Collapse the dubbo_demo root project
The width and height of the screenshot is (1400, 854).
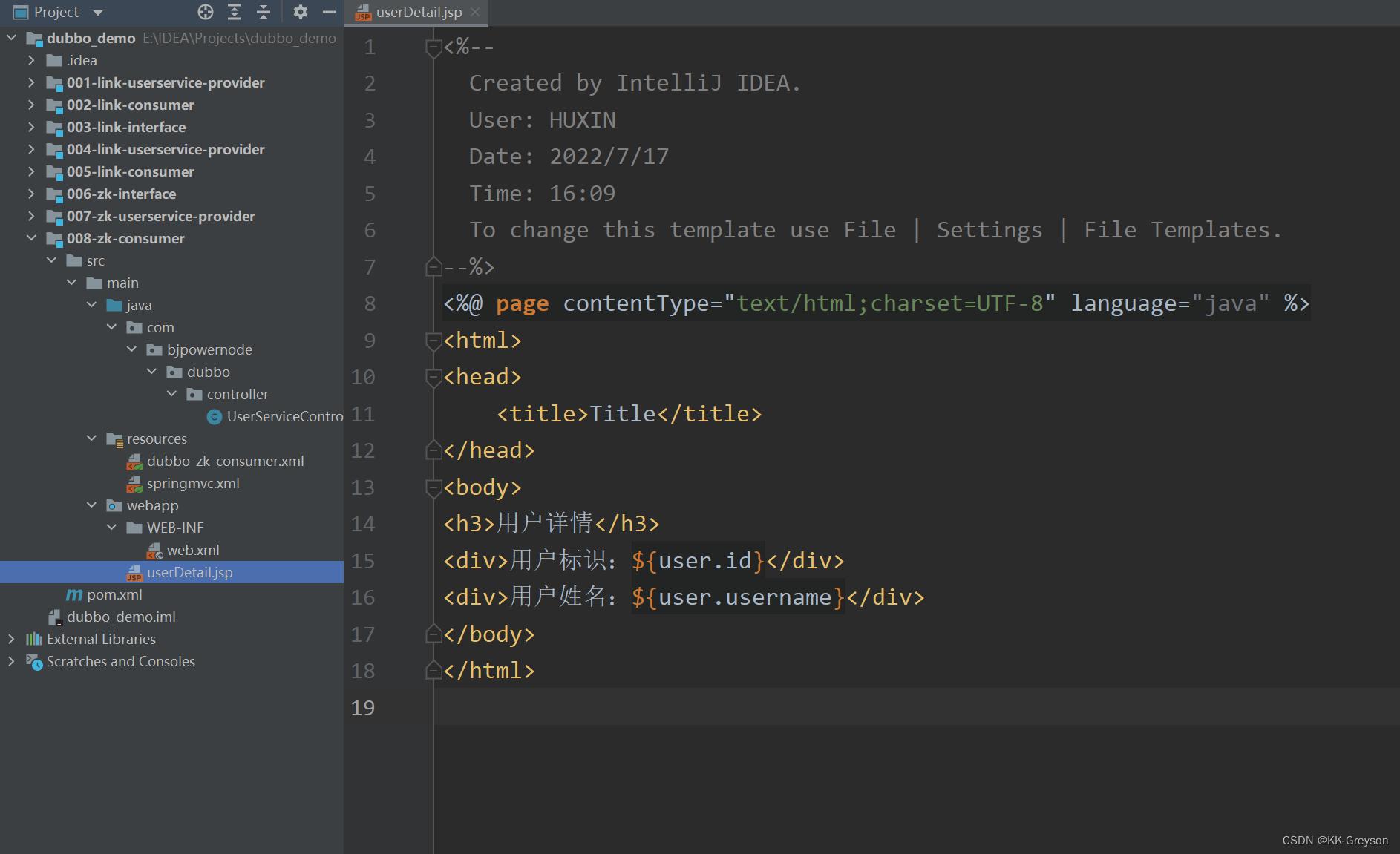(11, 37)
